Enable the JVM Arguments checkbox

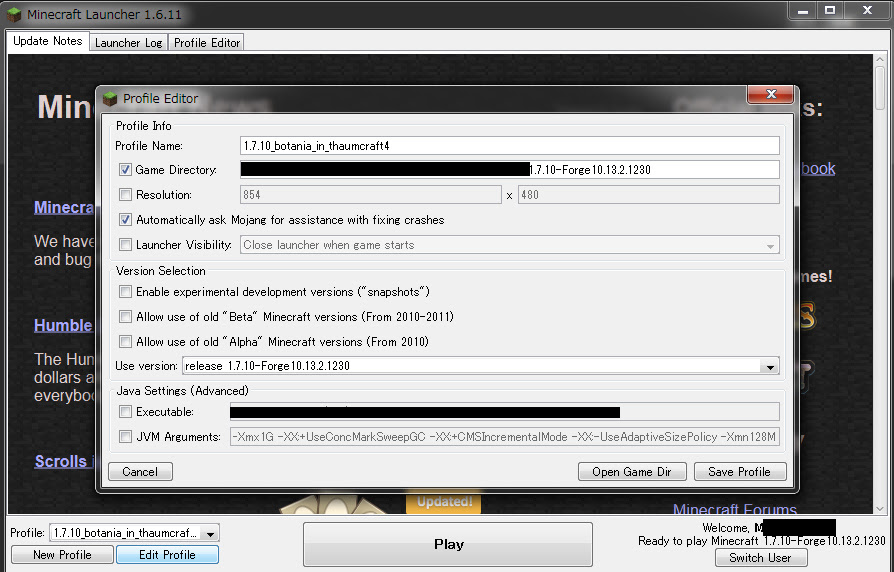tap(125, 437)
